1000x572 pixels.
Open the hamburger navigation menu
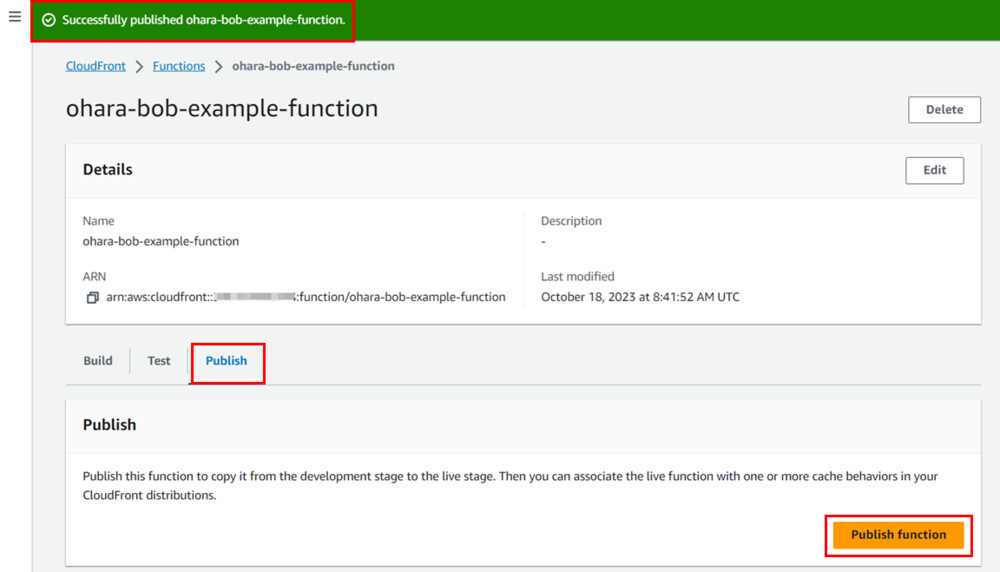(15, 17)
